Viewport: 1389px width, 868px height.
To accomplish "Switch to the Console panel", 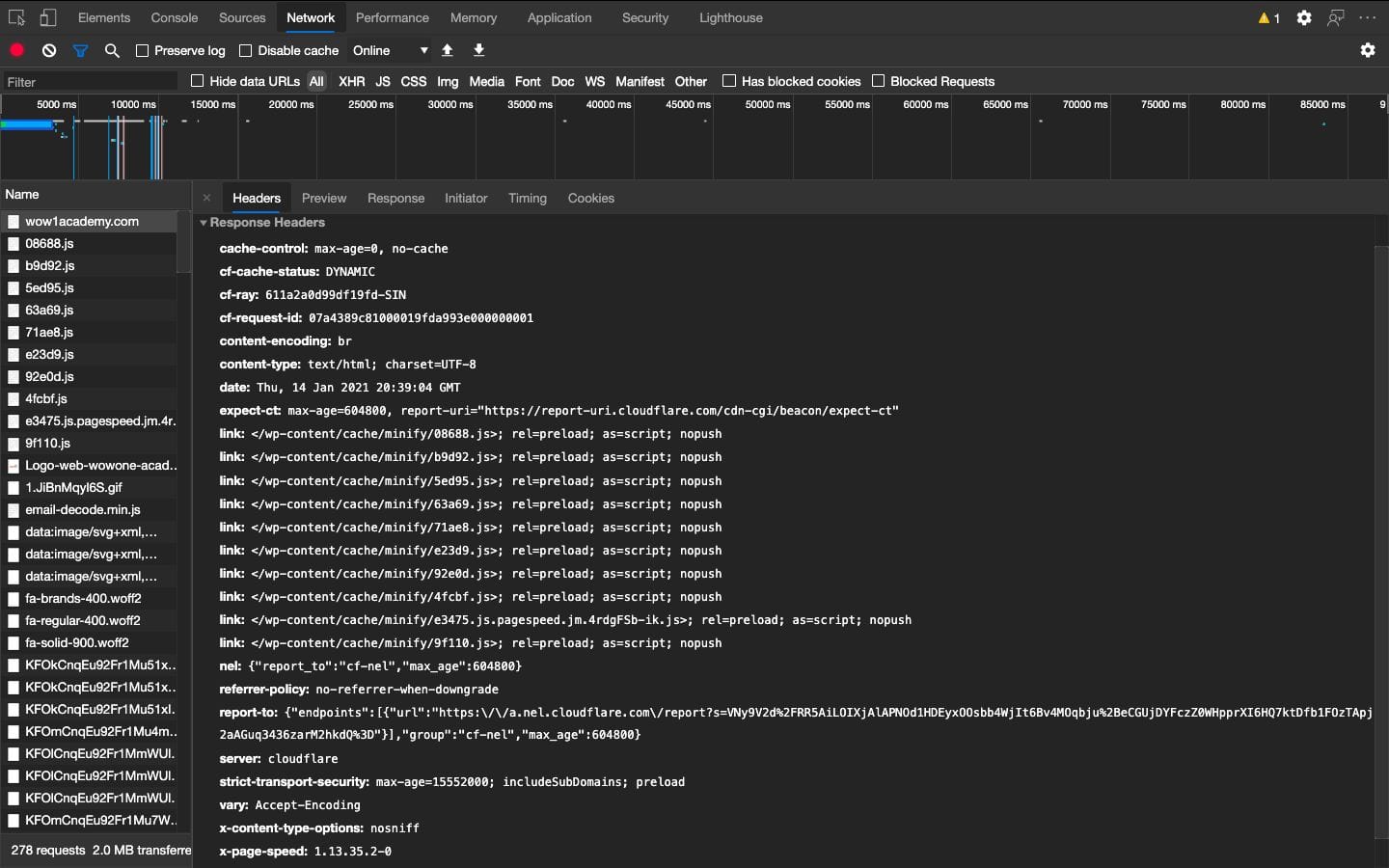I will [x=174, y=17].
